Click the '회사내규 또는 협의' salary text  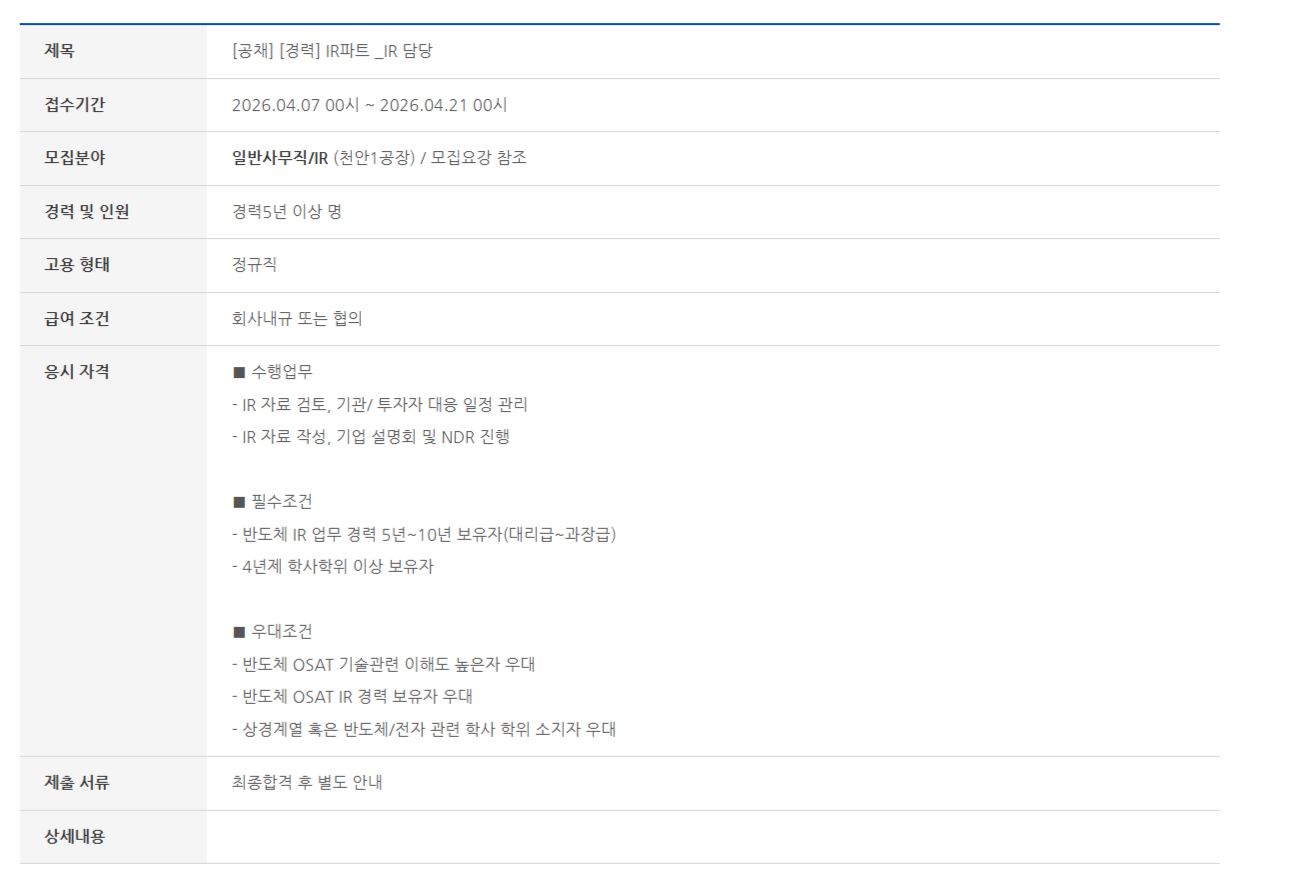(297, 319)
